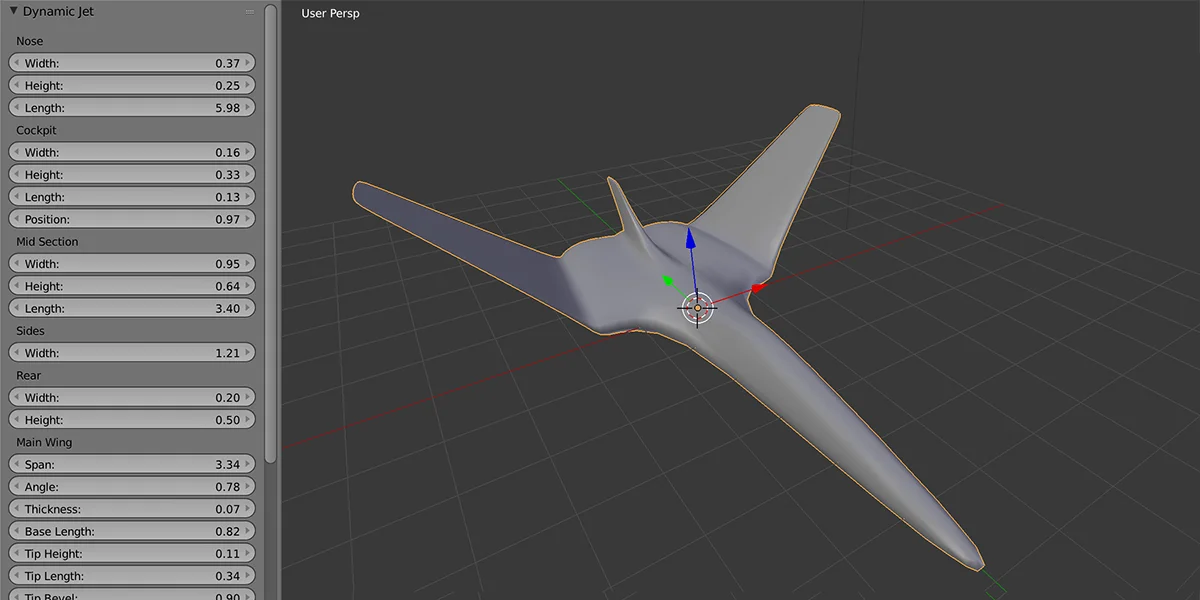
Task: Edit the Wing Thickness value field
Action: (131, 508)
